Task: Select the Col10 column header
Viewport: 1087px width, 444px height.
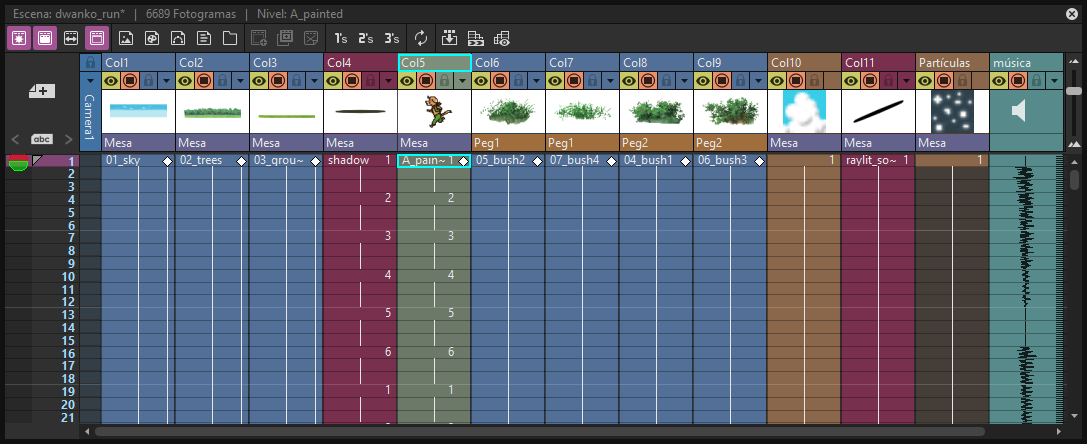Action: 804,63
